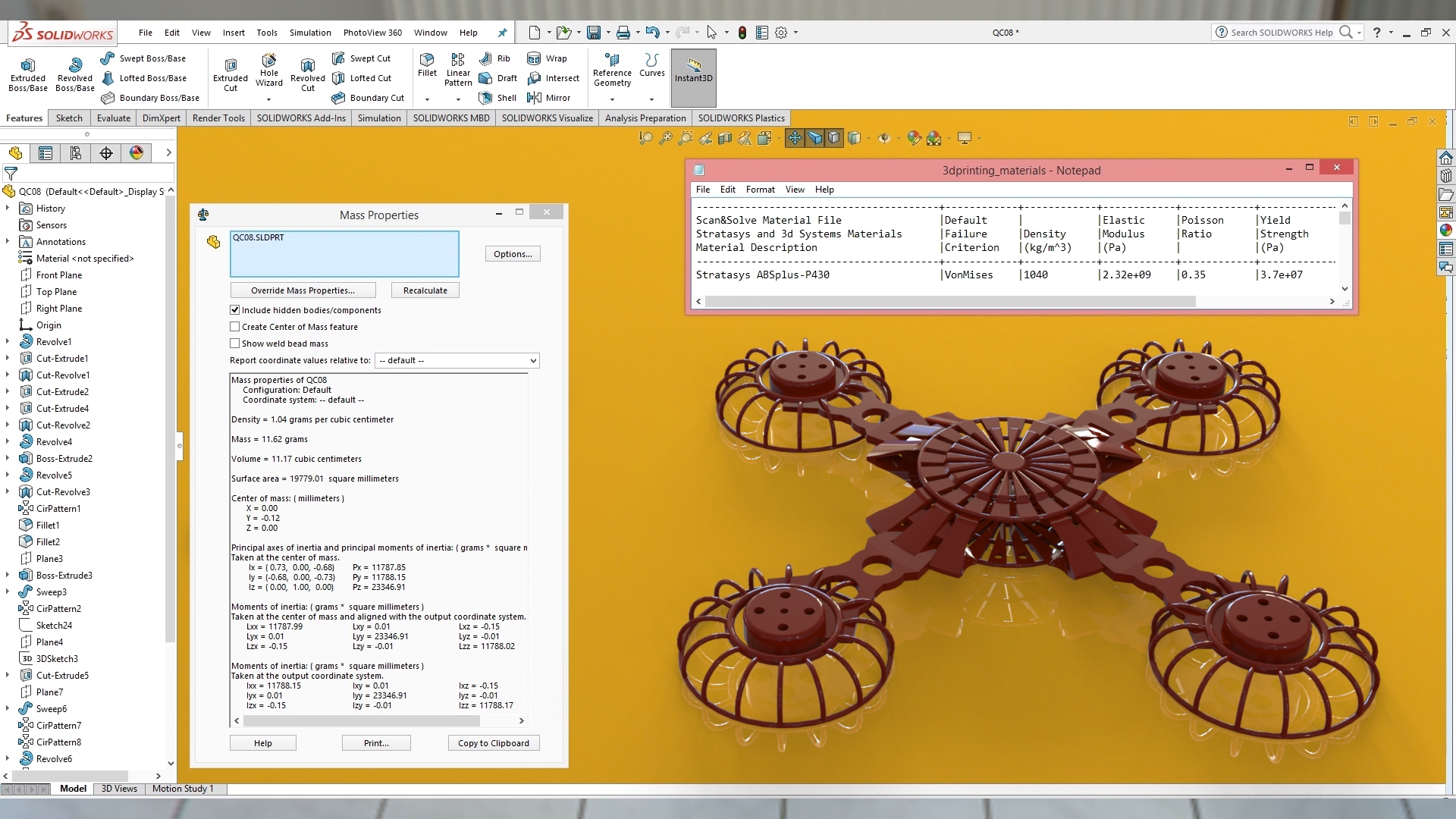Open the Hole Wizard tool
Image resolution: width=1456 pixels, height=819 pixels.
point(269,71)
